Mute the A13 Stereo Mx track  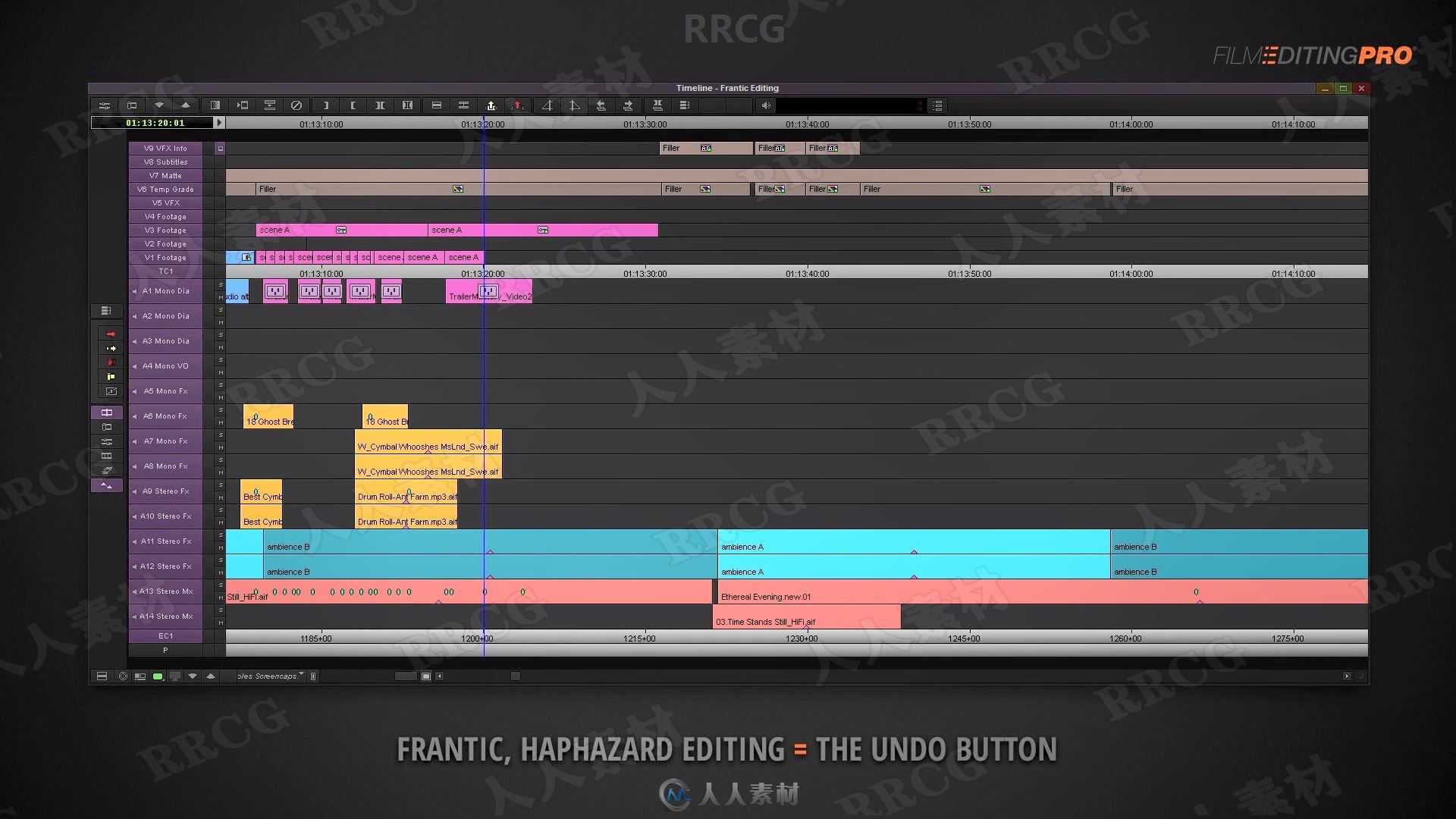(221, 598)
